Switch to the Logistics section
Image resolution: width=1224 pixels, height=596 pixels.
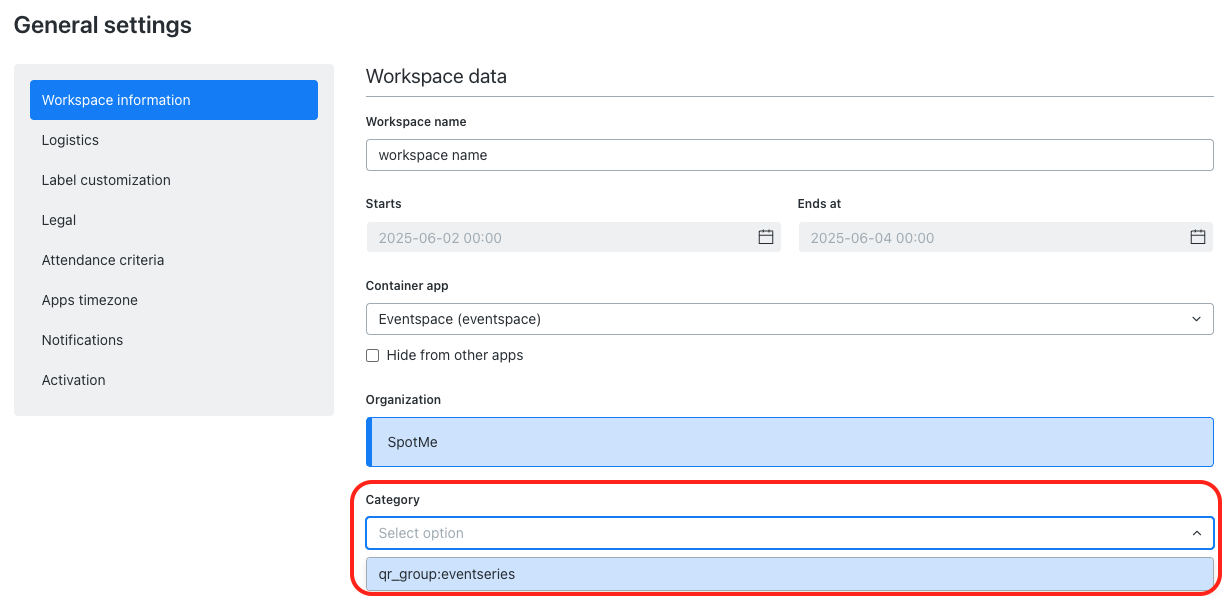[x=70, y=140]
